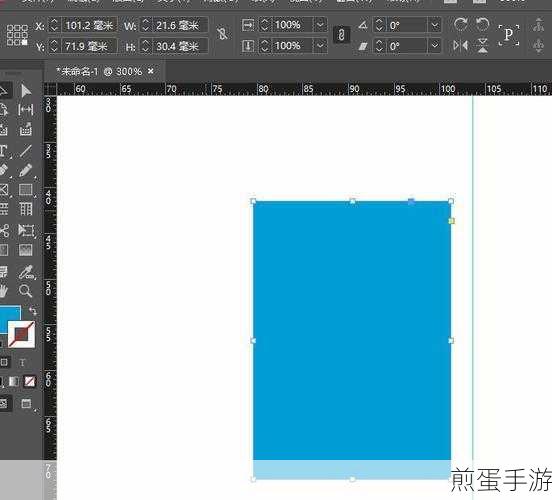Close the 未命名-1 document tab
Screen dimensions: 552x500
pos(151,71)
